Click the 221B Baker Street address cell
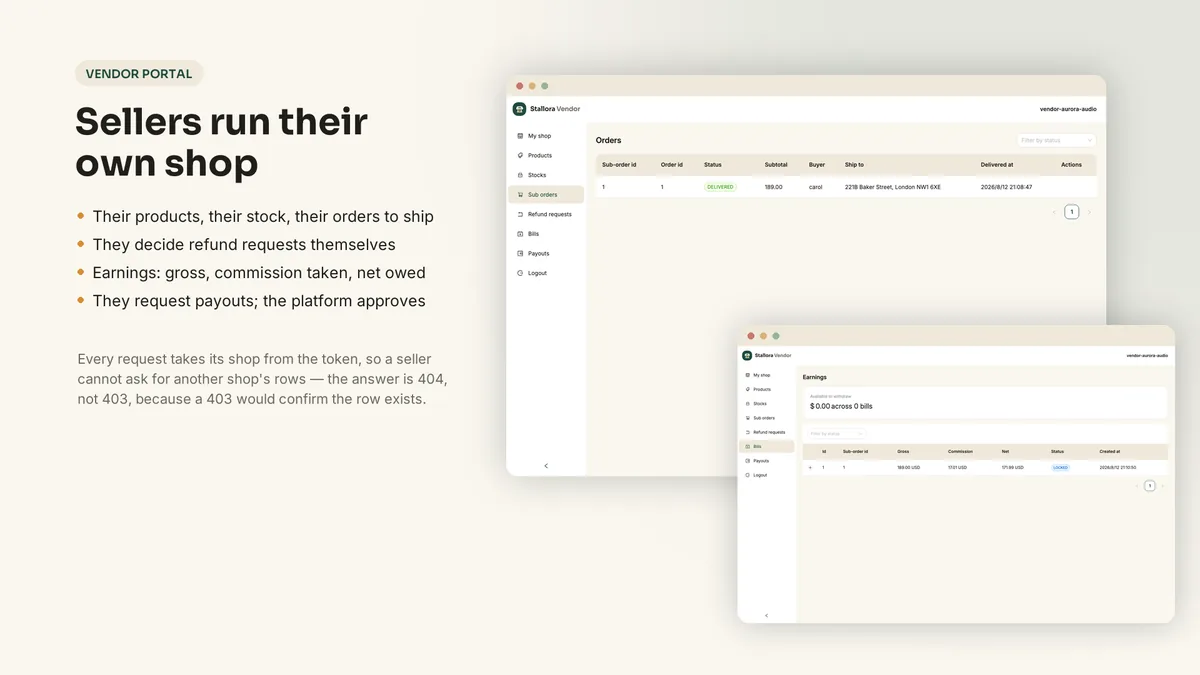This screenshot has height=675, width=1200. coord(893,187)
